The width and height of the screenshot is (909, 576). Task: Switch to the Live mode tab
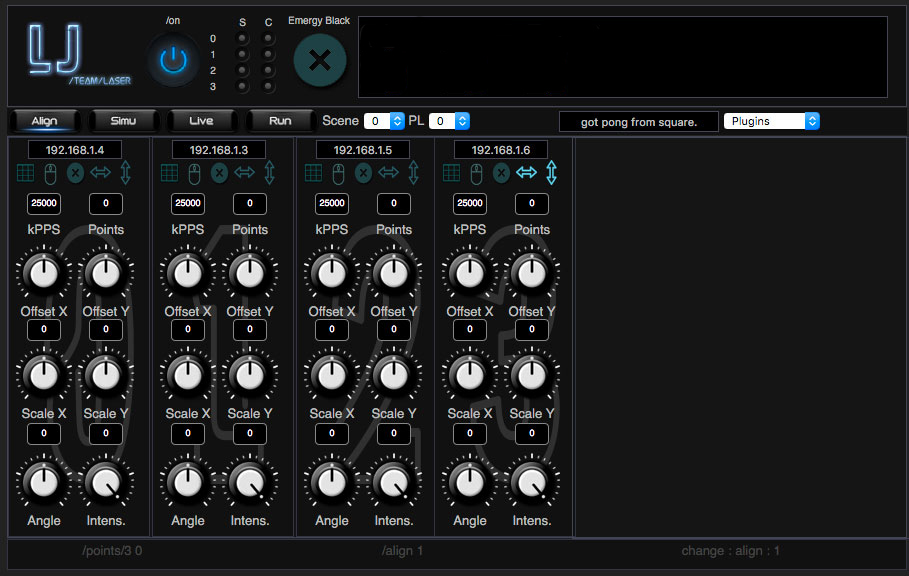click(x=201, y=121)
